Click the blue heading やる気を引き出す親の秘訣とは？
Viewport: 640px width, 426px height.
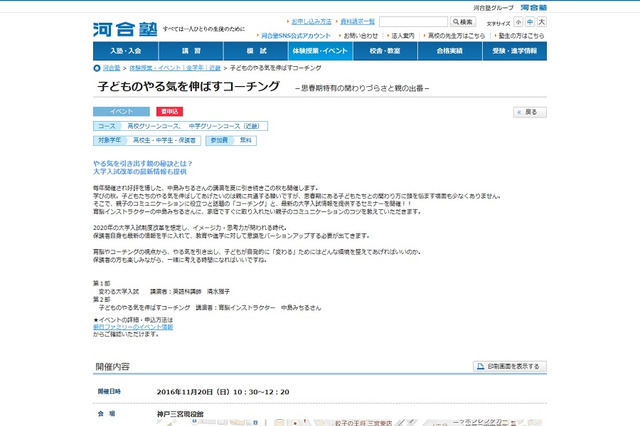click(142, 164)
